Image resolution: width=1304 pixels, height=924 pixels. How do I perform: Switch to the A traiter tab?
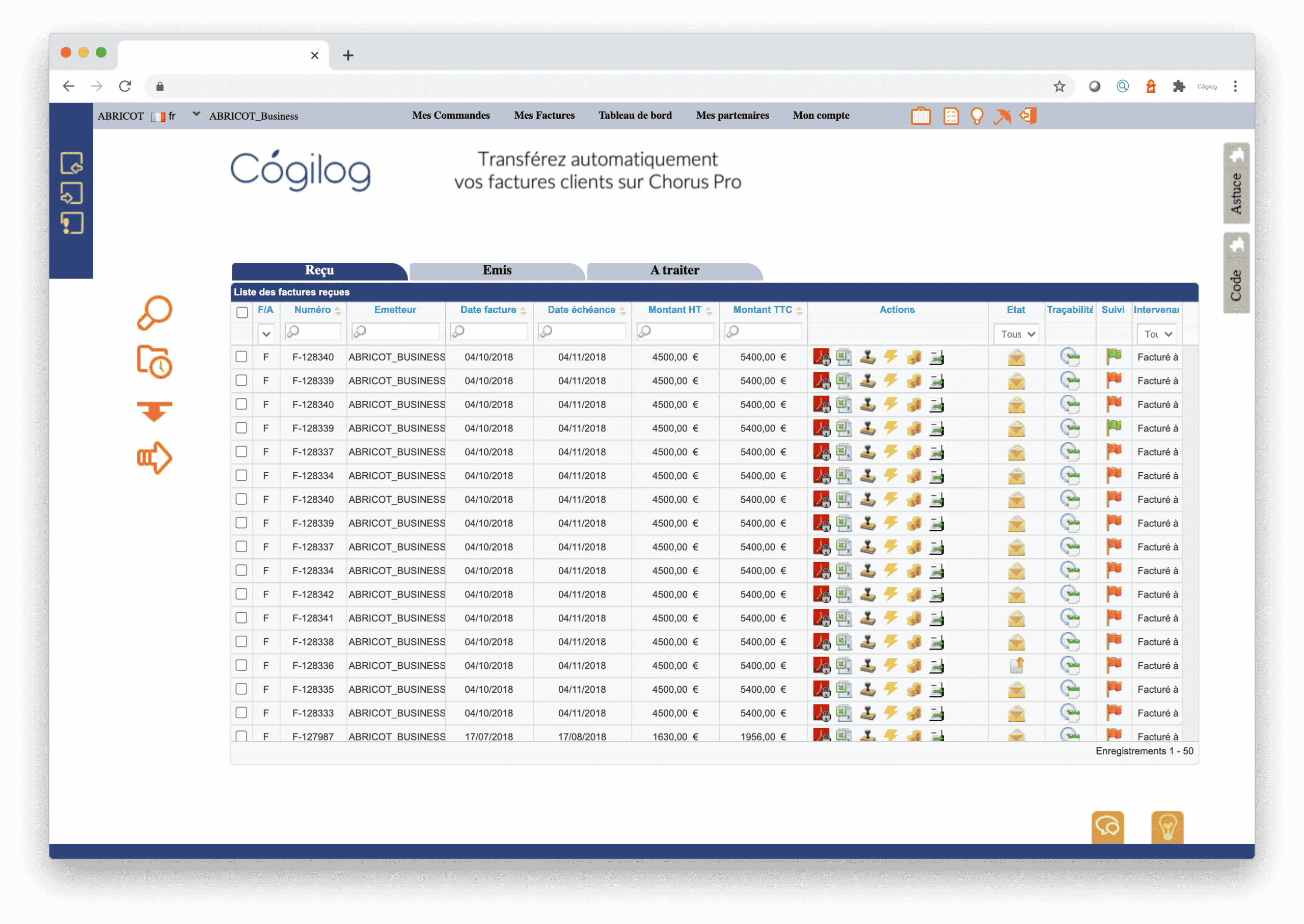(x=675, y=271)
